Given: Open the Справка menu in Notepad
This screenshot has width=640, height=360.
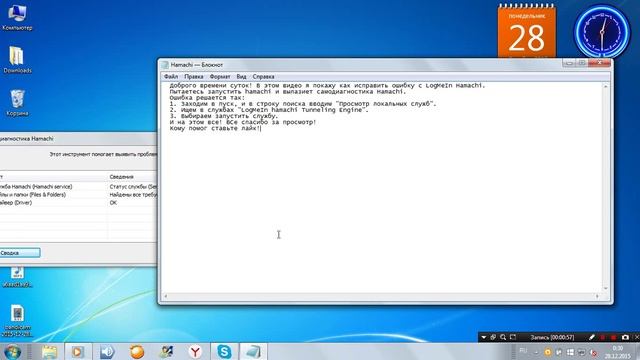Looking at the screenshot, I should pos(263,76).
